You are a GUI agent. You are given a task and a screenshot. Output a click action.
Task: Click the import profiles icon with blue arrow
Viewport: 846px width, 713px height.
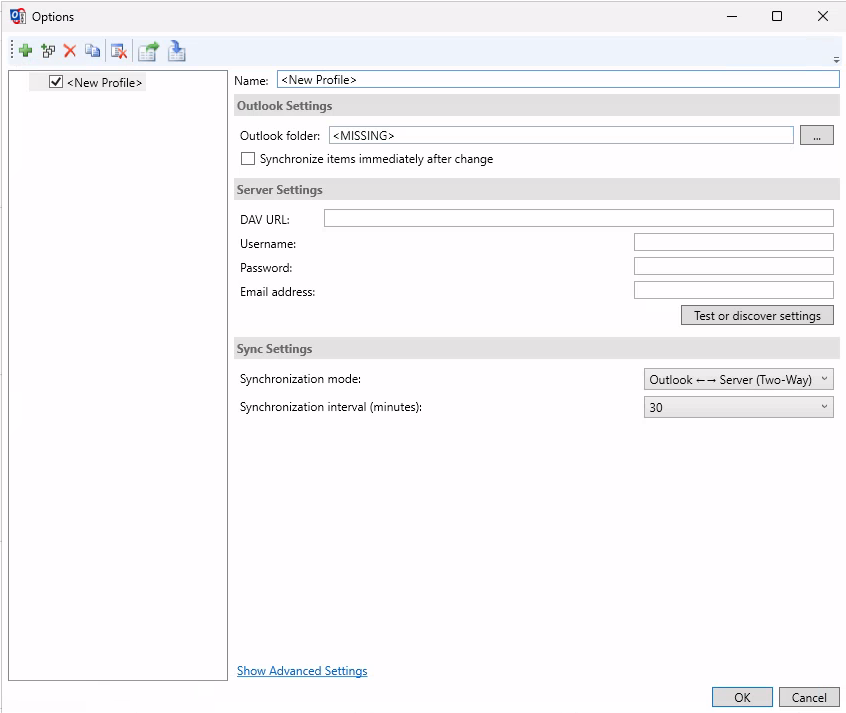pyautogui.click(x=177, y=51)
